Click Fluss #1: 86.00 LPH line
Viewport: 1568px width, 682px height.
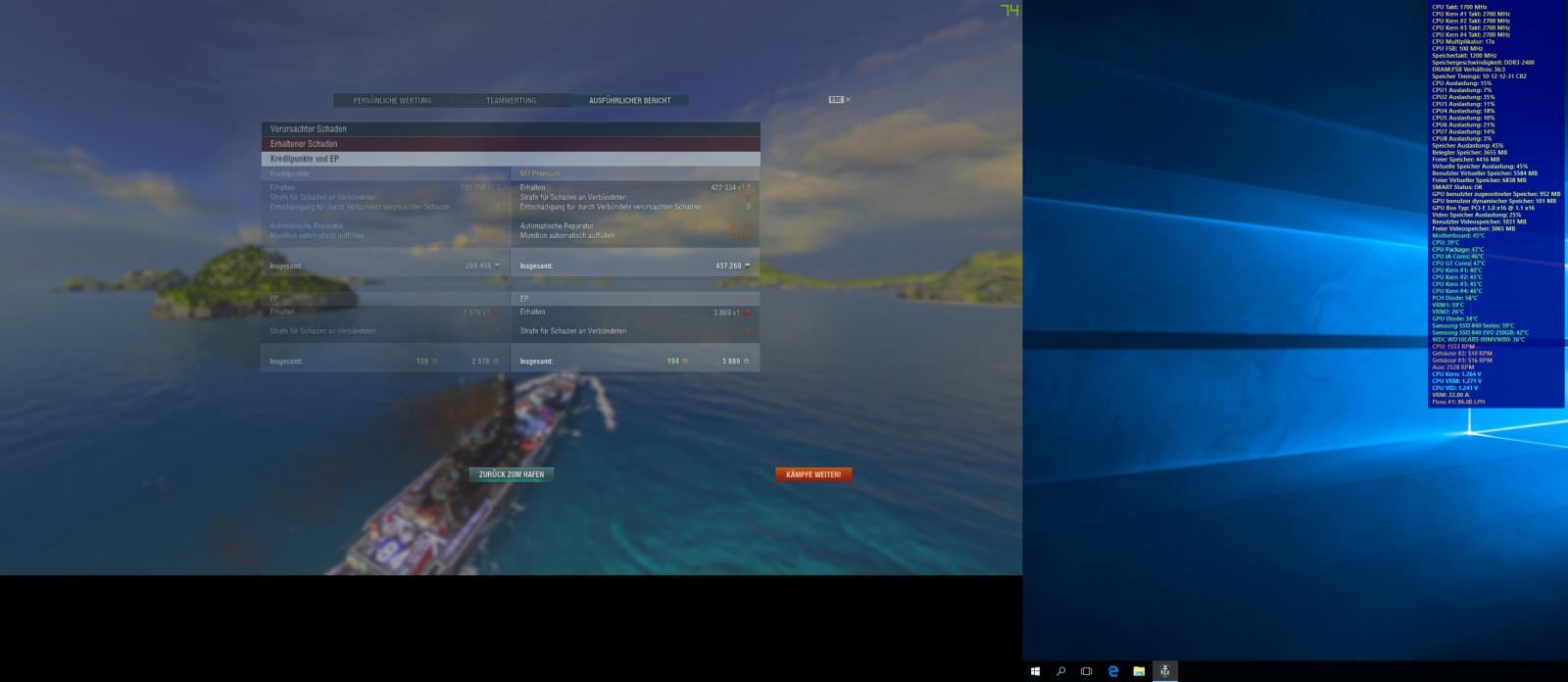pyautogui.click(x=1458, y=402)
